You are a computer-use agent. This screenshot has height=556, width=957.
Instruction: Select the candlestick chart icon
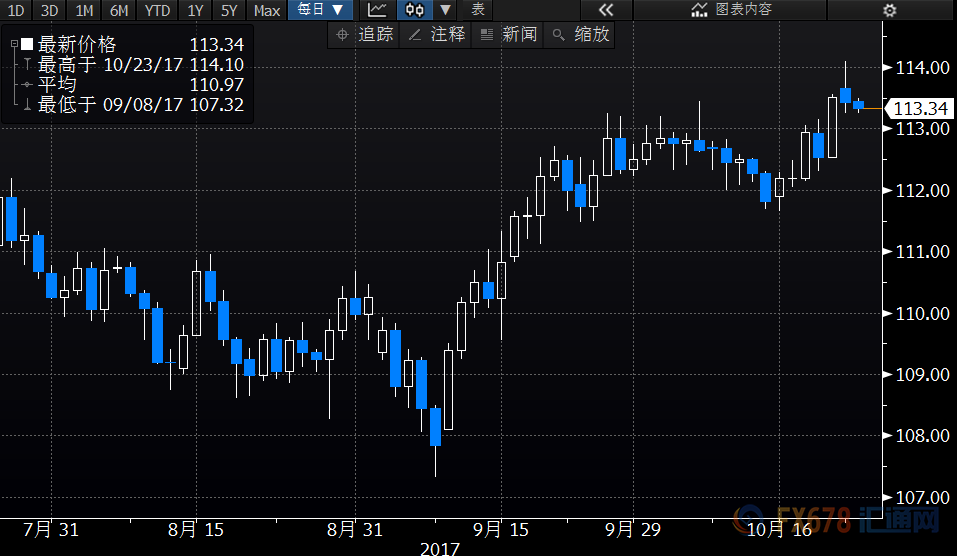click(414, 10)
